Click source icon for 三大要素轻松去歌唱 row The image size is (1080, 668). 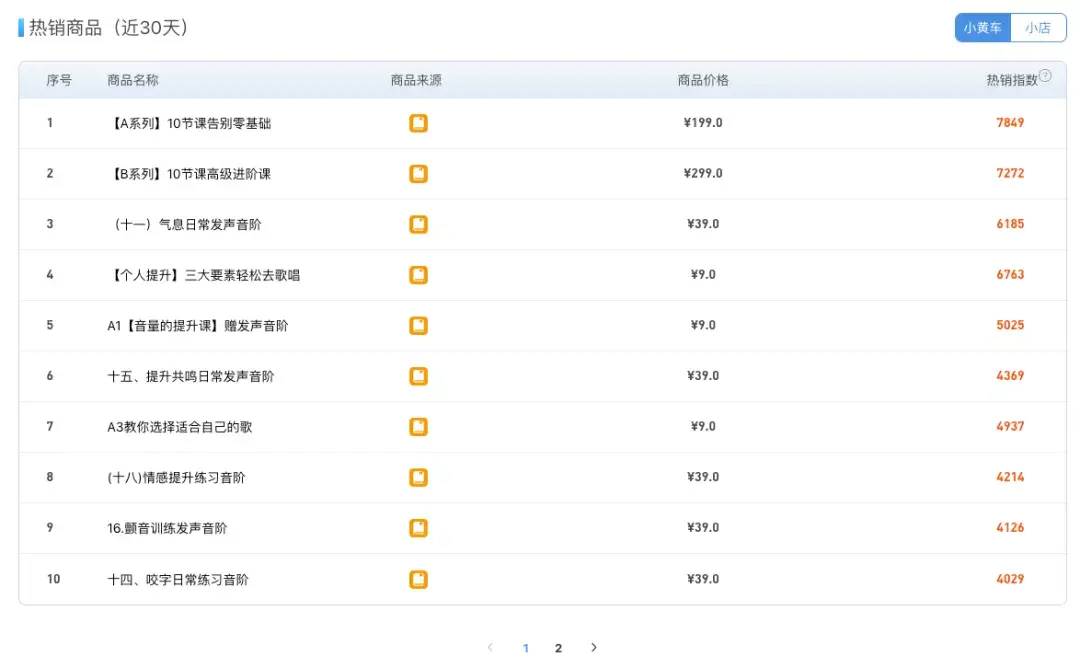pos(418,275)
